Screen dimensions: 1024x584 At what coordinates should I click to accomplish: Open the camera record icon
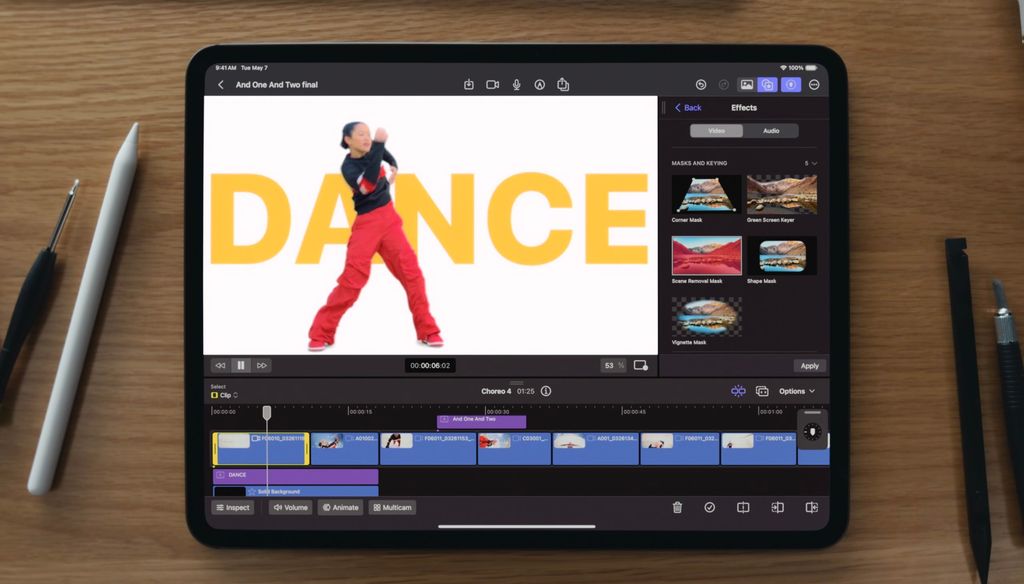[493, 85]
